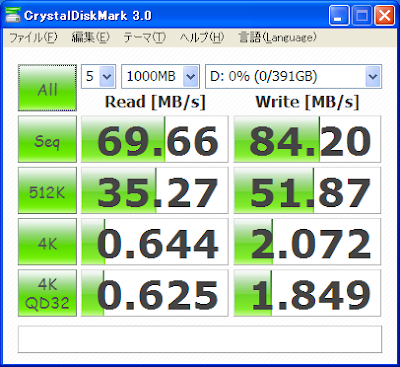Click the Seq read result 69.66
Screen dimensions: 400x367
[155, 139]
